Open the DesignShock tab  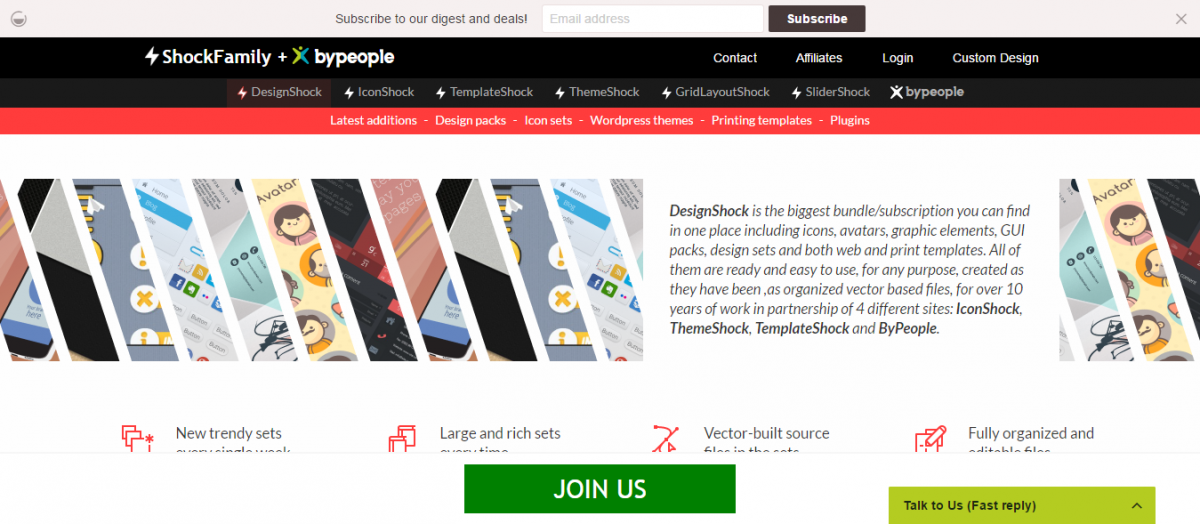tap(280, 92)
